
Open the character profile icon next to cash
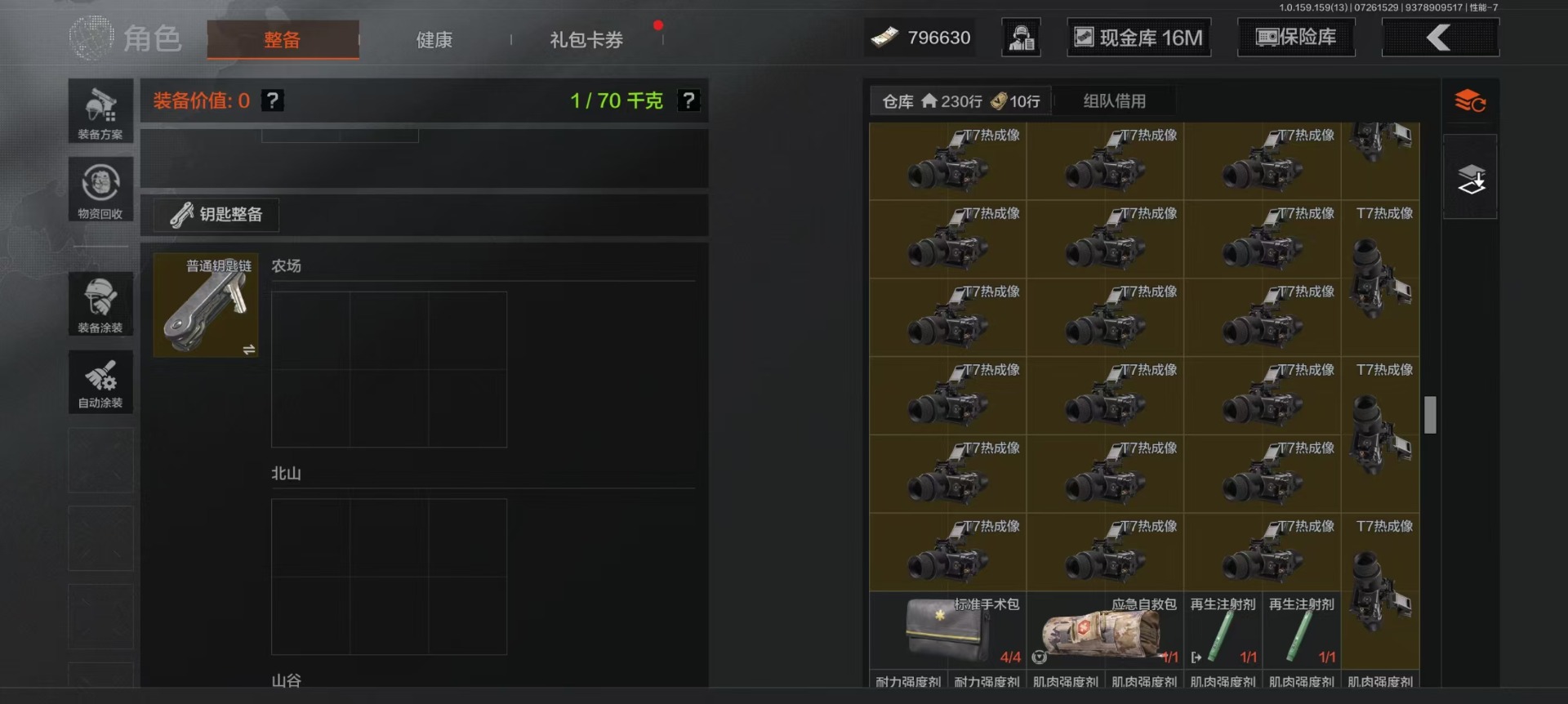coord(1021,38)
